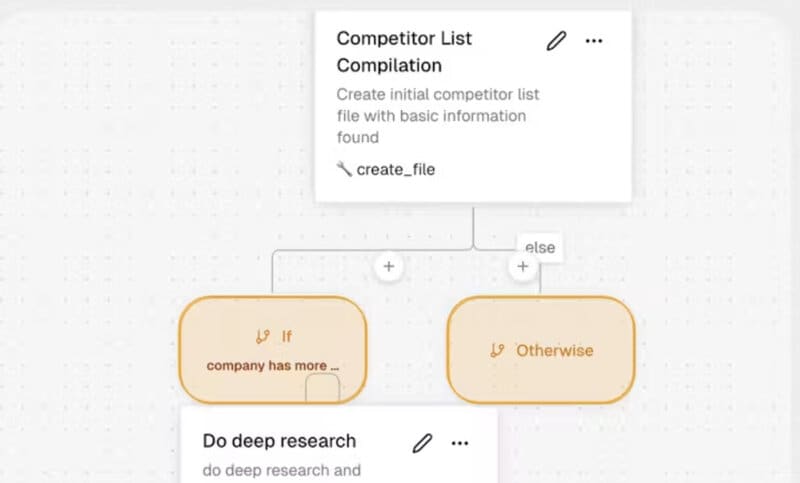
Task: Click the 'If' label in the condition node
Action: point(287,337)
